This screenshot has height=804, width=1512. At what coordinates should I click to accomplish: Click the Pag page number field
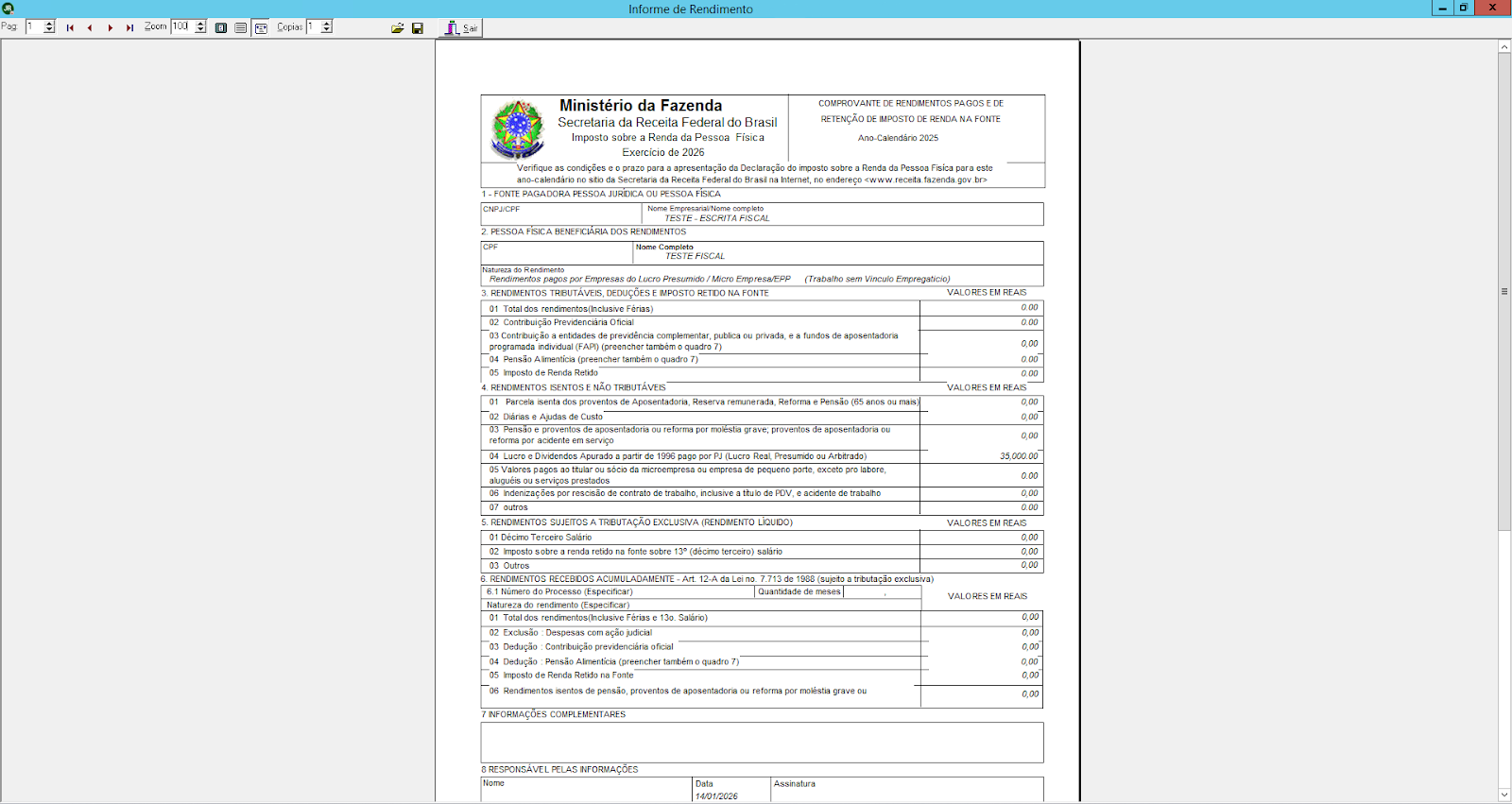click(34, 26)
